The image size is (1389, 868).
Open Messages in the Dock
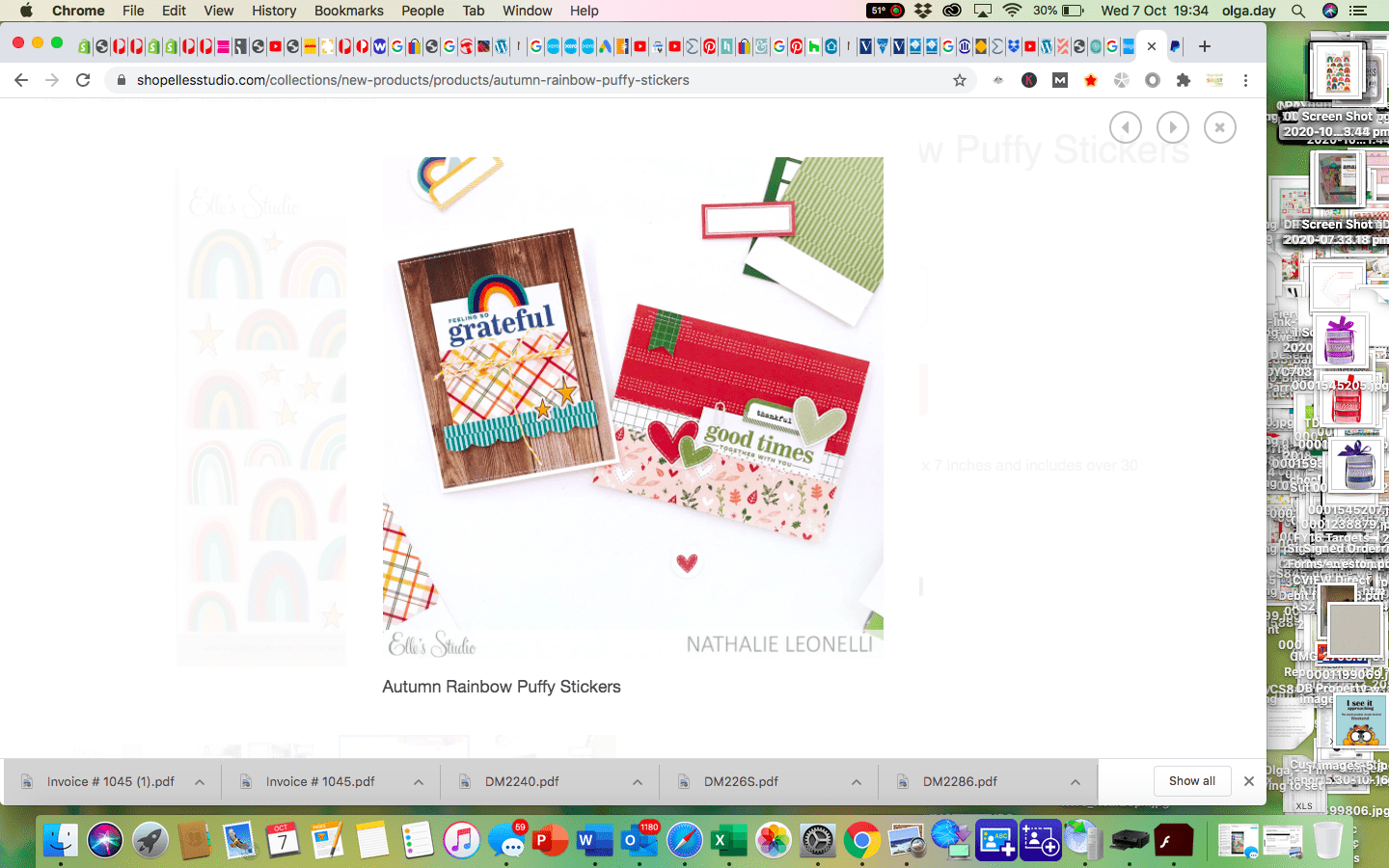click(507, 841)
